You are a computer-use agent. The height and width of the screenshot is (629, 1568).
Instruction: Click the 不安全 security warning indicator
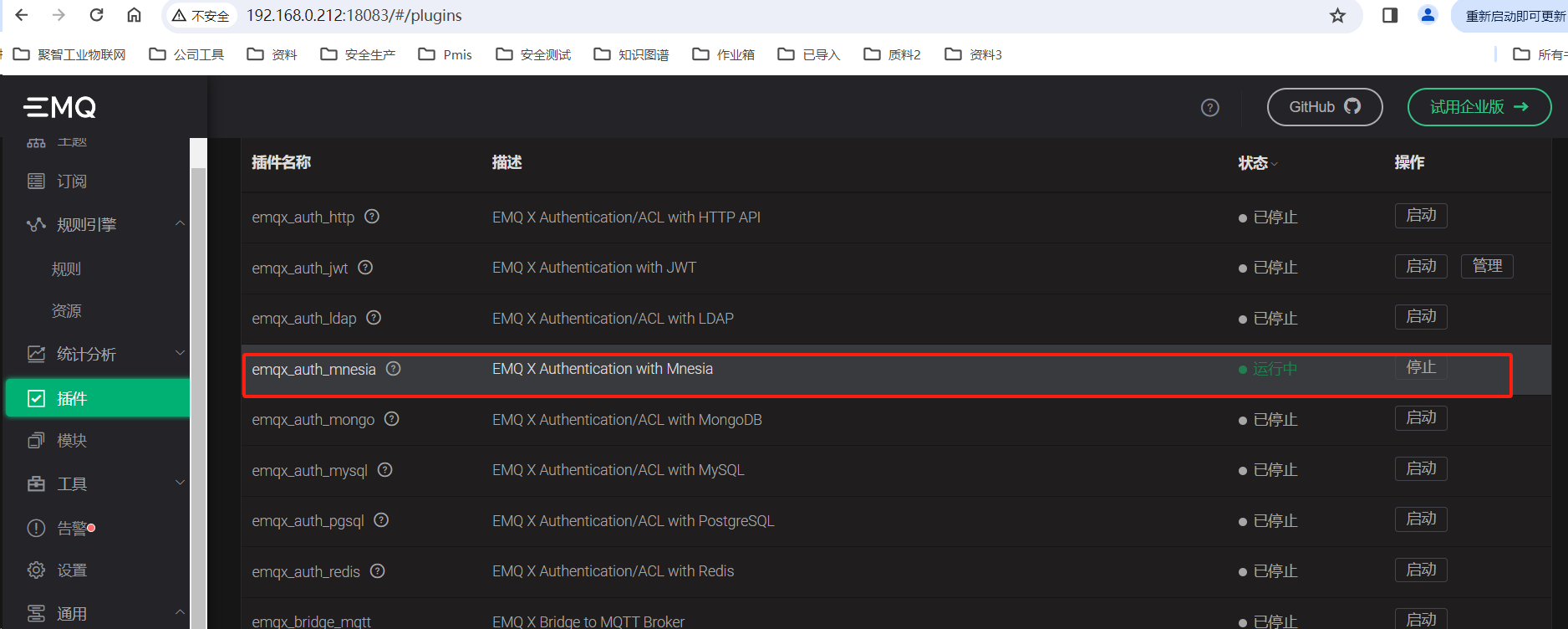[x=201, y=16]
